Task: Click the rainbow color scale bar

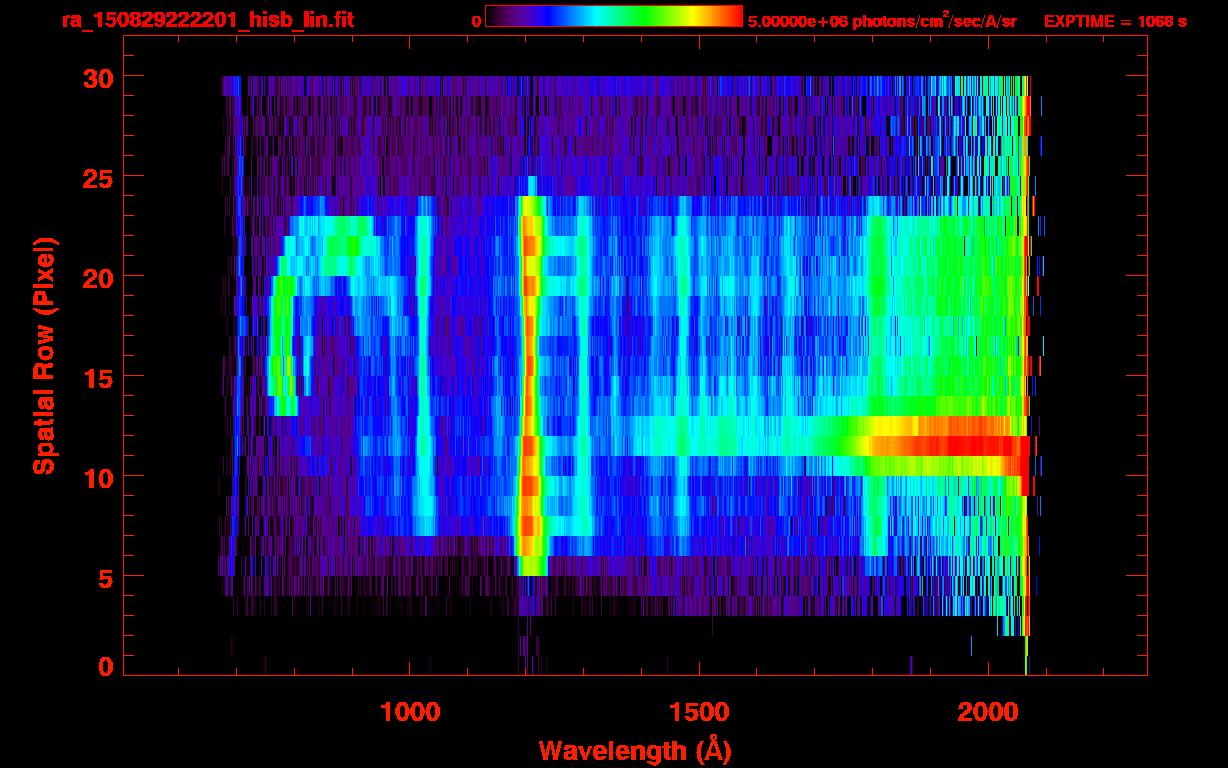Action: point(614,16)
